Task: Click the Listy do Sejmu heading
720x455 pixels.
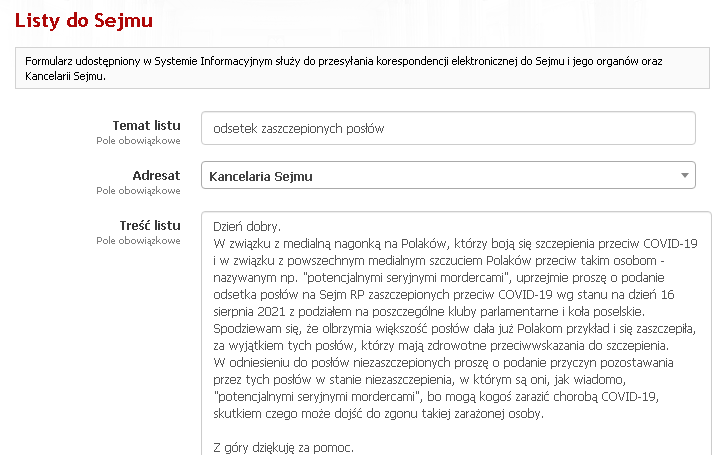Action: click(84, 19)
